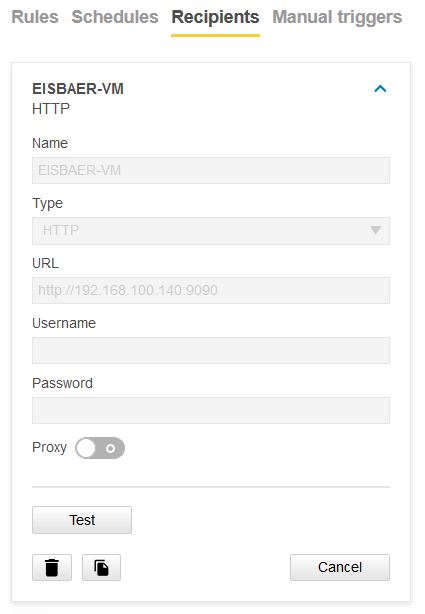Image resolution: width=425 pixels, height=614 pixels.
Task: Duplicate the recipient using the copy icon
Action: tap(101, 567)
